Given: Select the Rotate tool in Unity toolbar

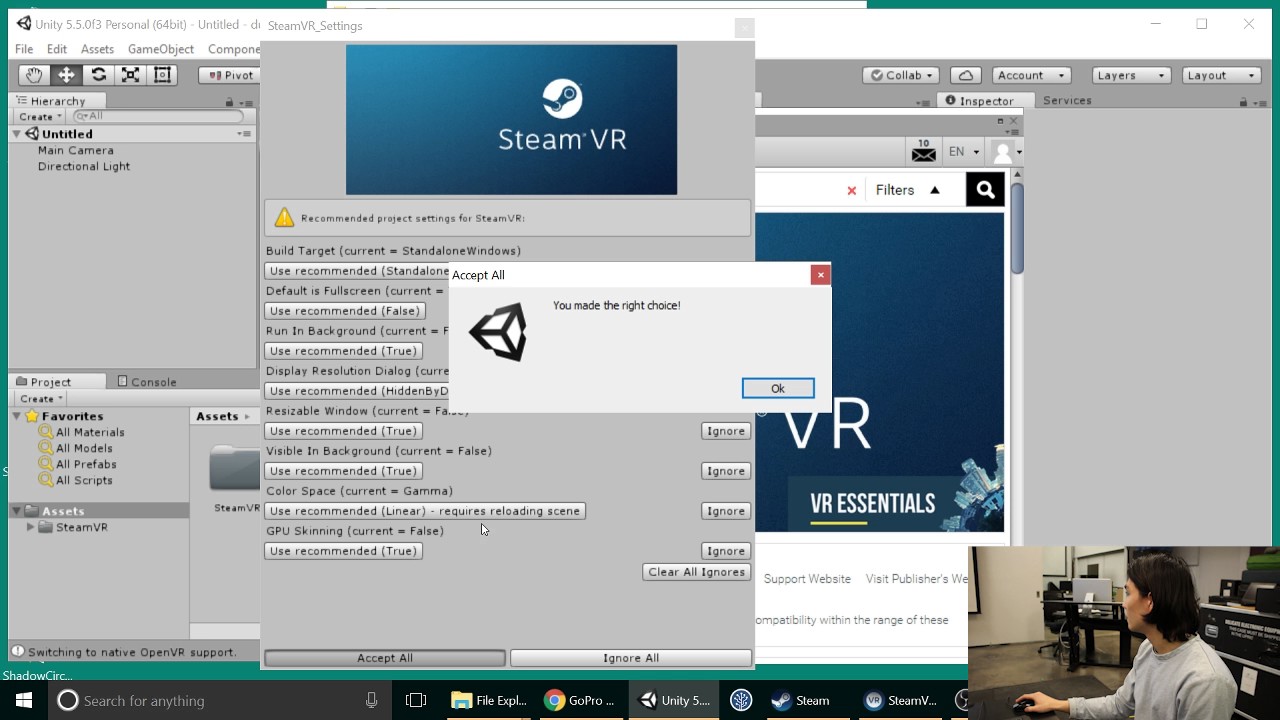Looking at the screenshot, I should (98, 75).
